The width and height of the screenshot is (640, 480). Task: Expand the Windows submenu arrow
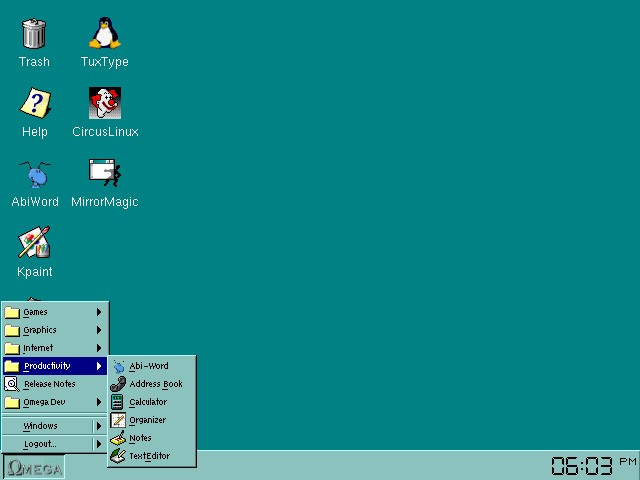click(x=99, y=426)
